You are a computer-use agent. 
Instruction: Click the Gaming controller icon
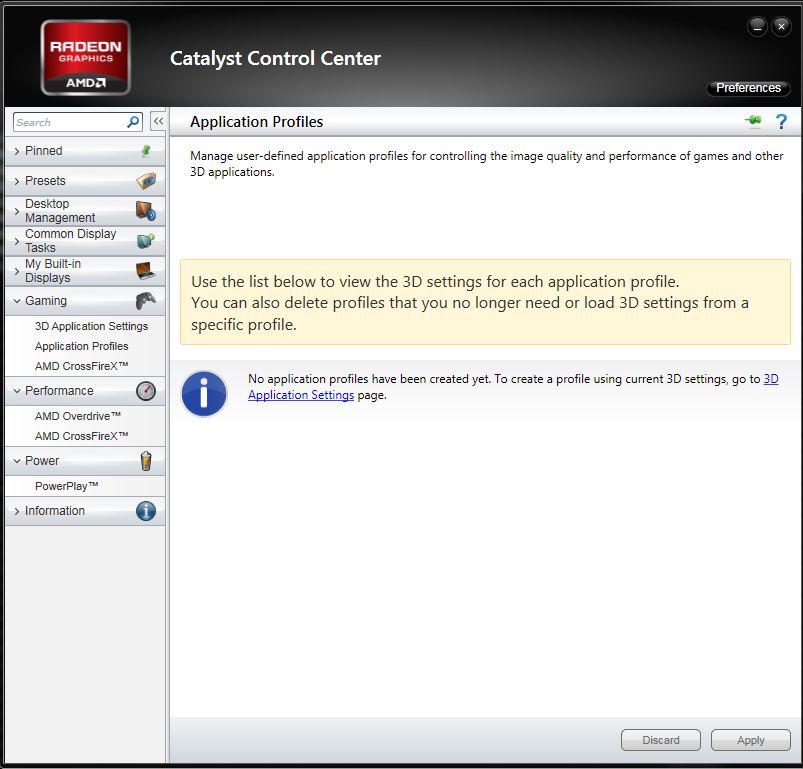tap(146, 301)
